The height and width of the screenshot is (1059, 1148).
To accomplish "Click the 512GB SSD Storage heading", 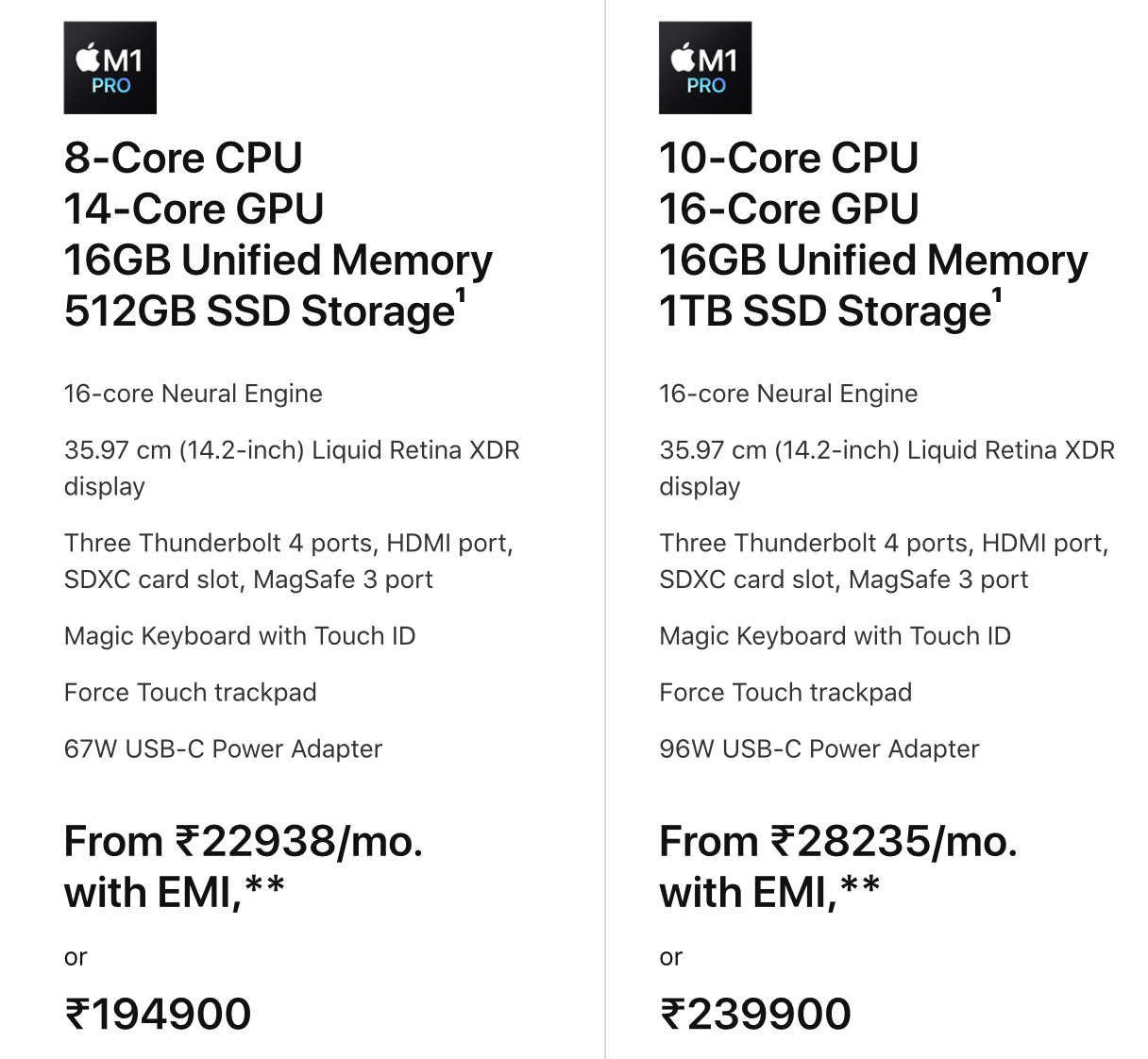I will click(260, 311).
